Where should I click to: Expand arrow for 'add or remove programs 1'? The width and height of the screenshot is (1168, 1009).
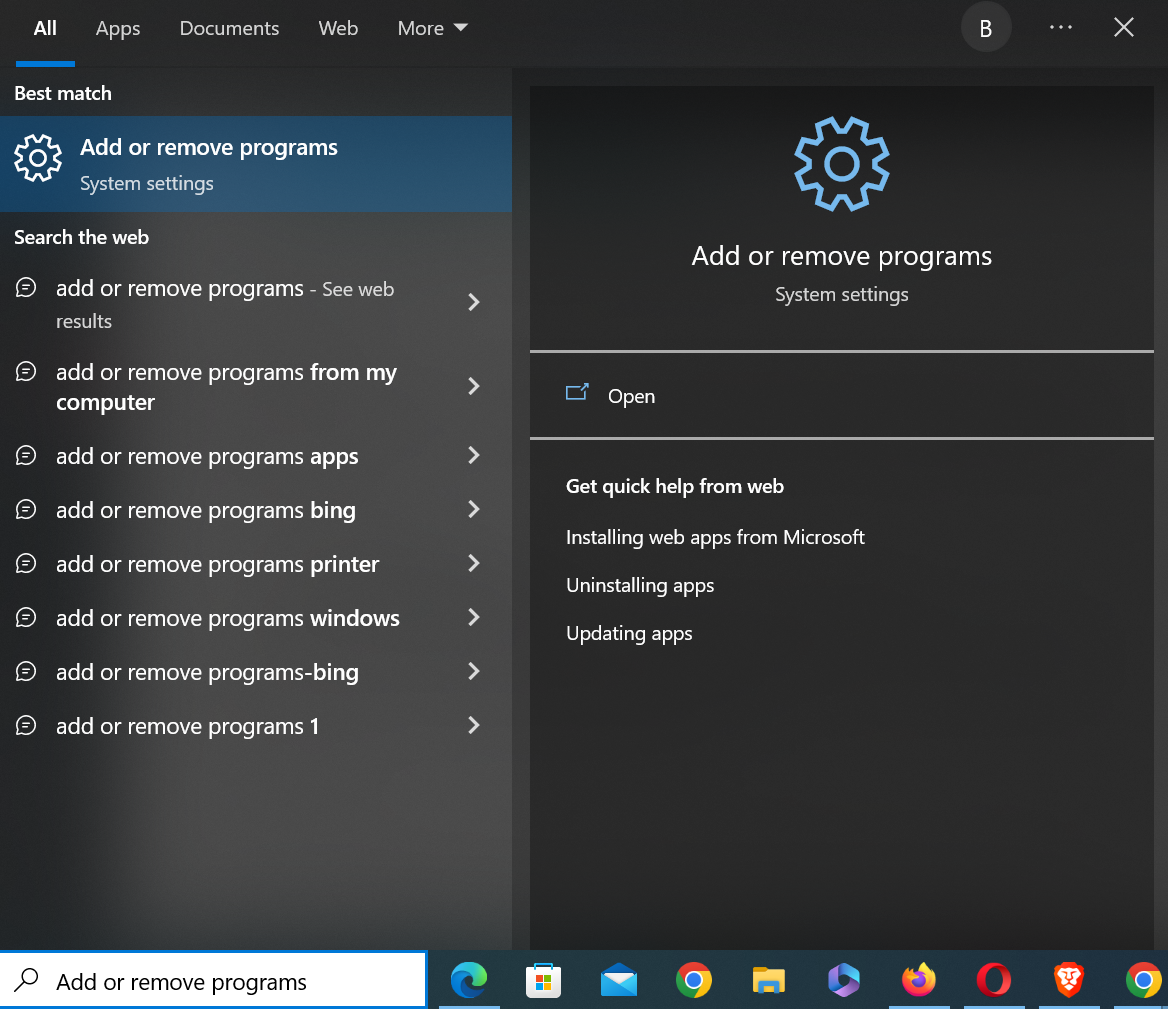[474, 725]
